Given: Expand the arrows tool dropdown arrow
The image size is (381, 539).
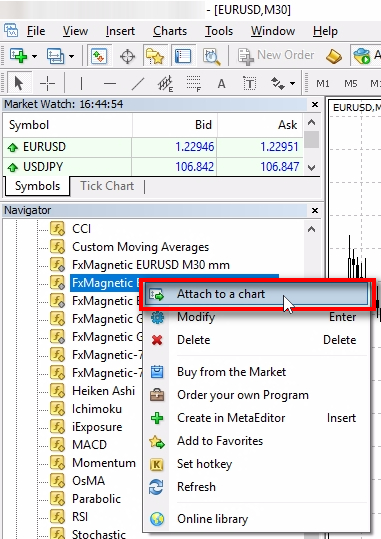Looking at the screenshot, I should (292, 84).
